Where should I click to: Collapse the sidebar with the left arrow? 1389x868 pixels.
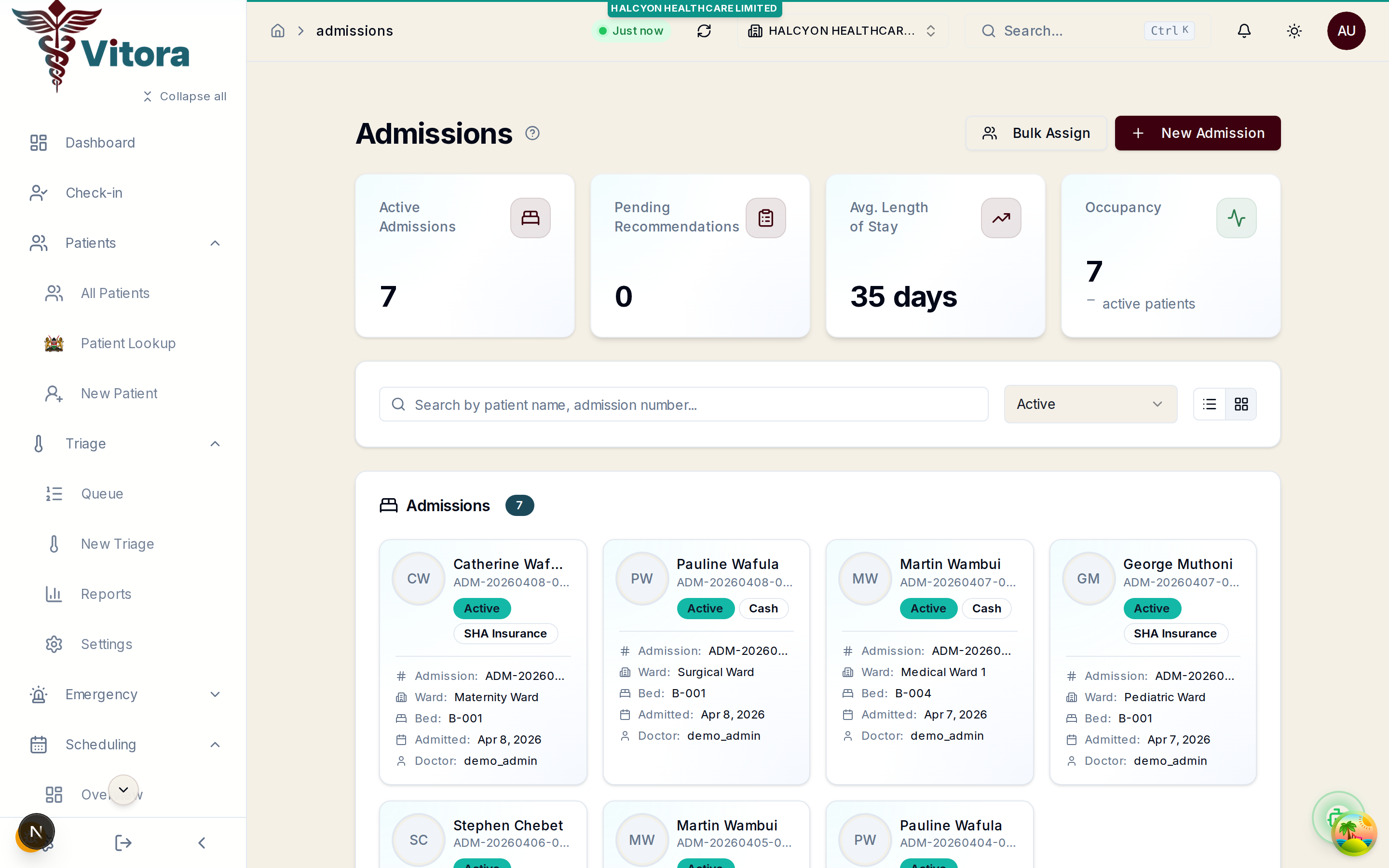tap(202, 843)
